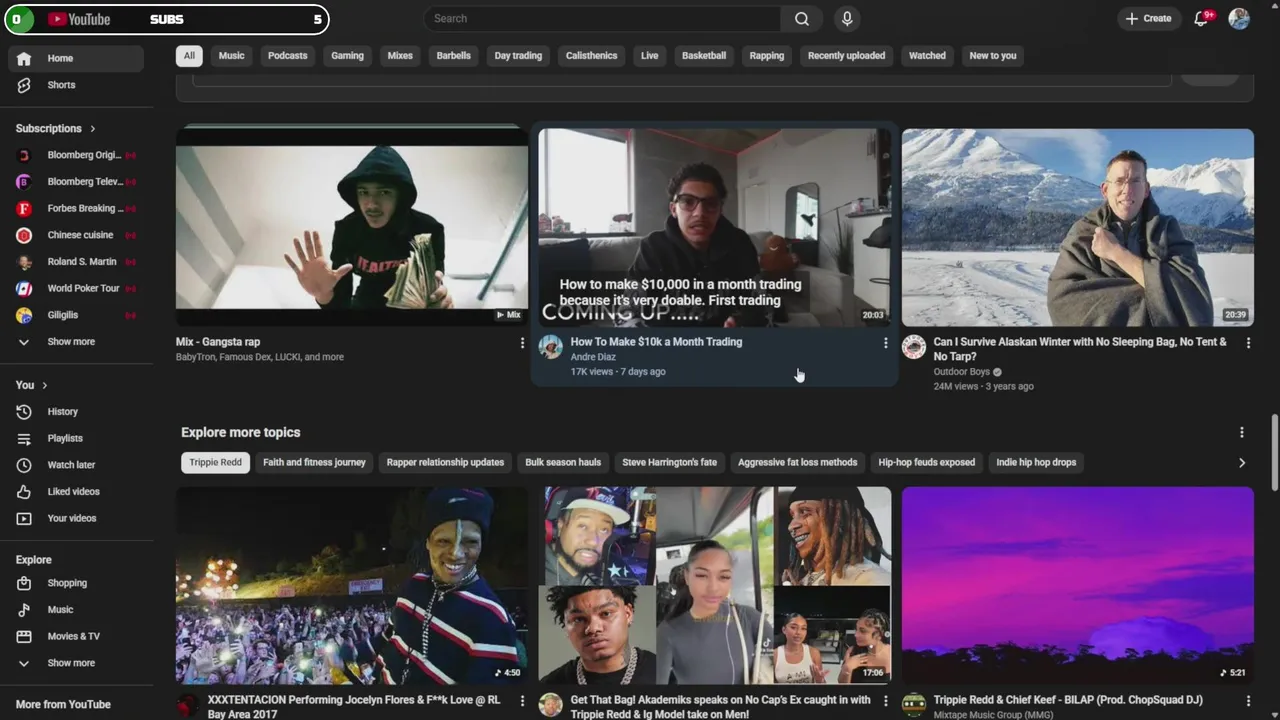
Task: Play the Alaskan Winter video thumbnail
Action: coord(1077,227)
